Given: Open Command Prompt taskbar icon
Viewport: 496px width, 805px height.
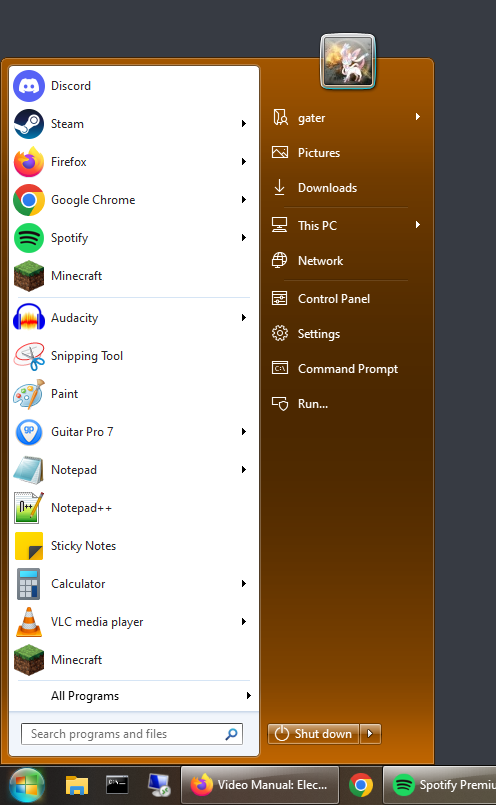Looking at the screenshot, I should pyautogui.click(x=117, y=785).
